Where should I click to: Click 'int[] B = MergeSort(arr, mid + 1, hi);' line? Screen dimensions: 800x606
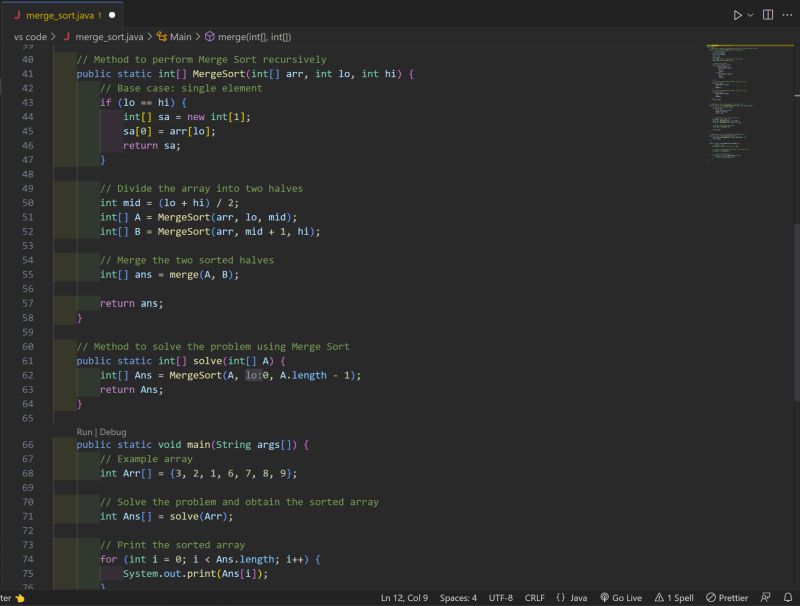(210, 232)
